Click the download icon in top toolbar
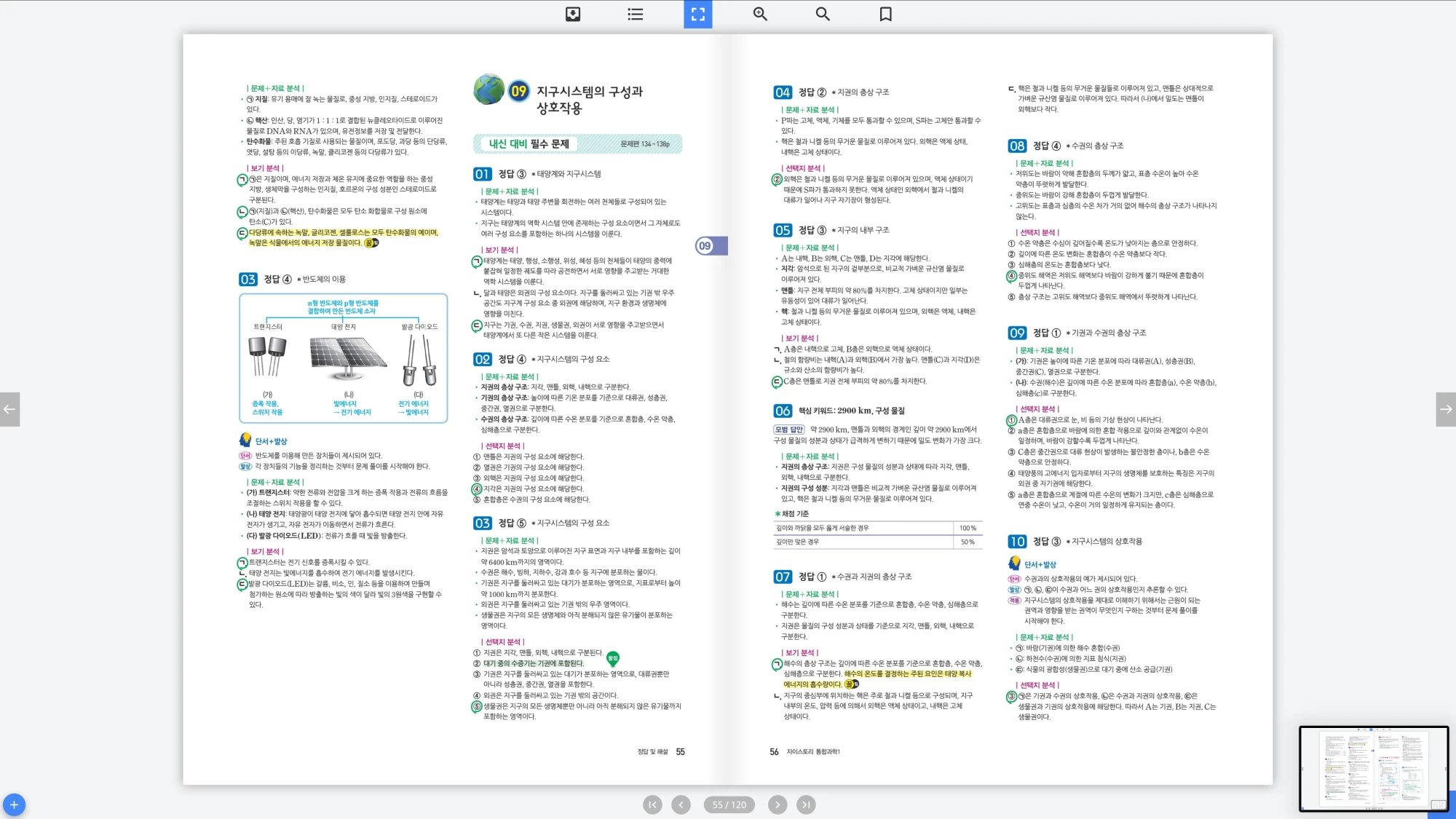 point(573,14)
